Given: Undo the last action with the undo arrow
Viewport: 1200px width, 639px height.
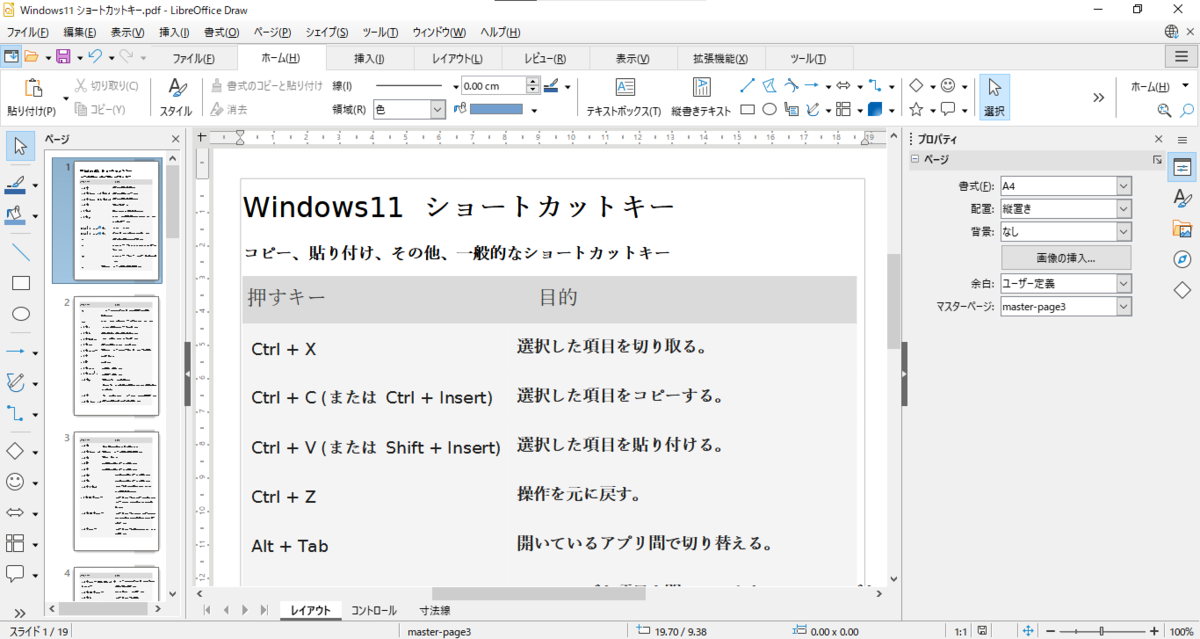Looking at the screenshot, I should (95, 57).
